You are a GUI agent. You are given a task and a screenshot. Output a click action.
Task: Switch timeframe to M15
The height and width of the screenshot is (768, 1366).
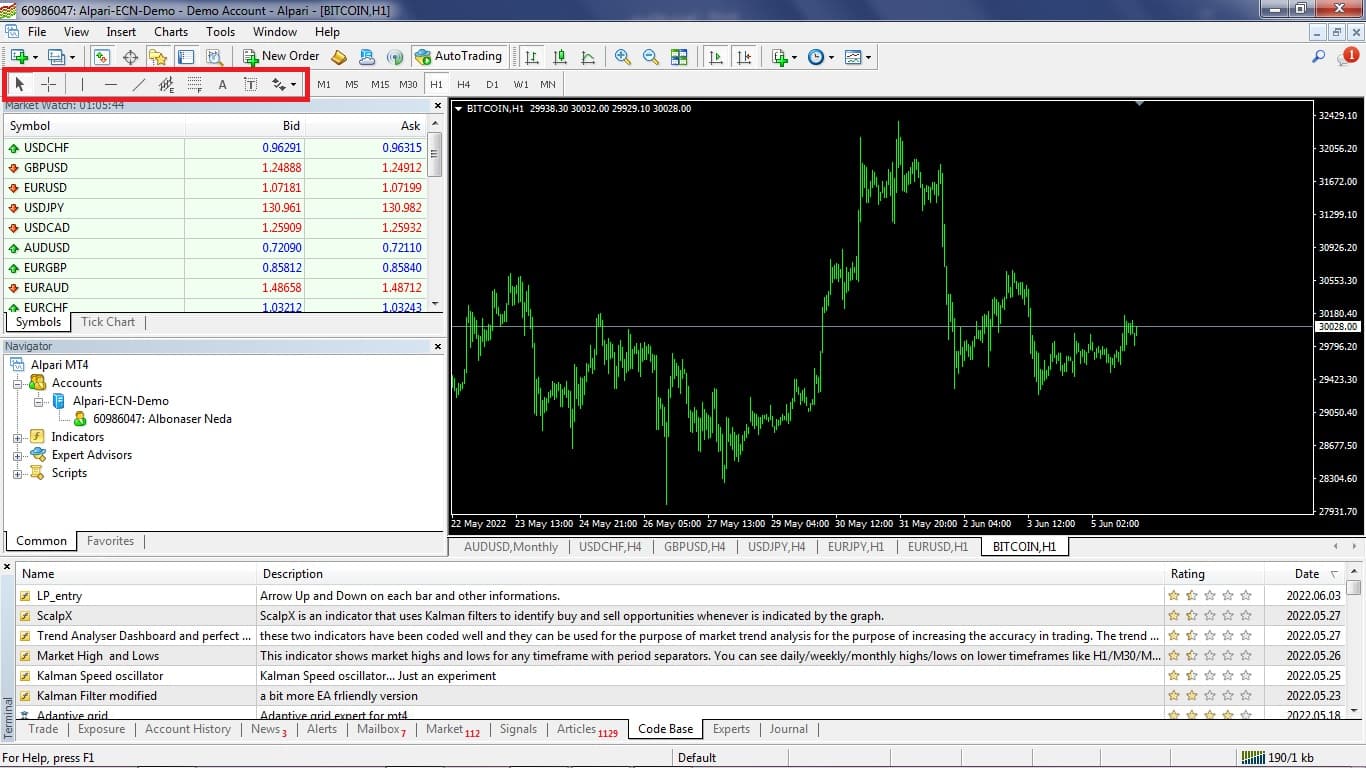[x=380, y=85]
